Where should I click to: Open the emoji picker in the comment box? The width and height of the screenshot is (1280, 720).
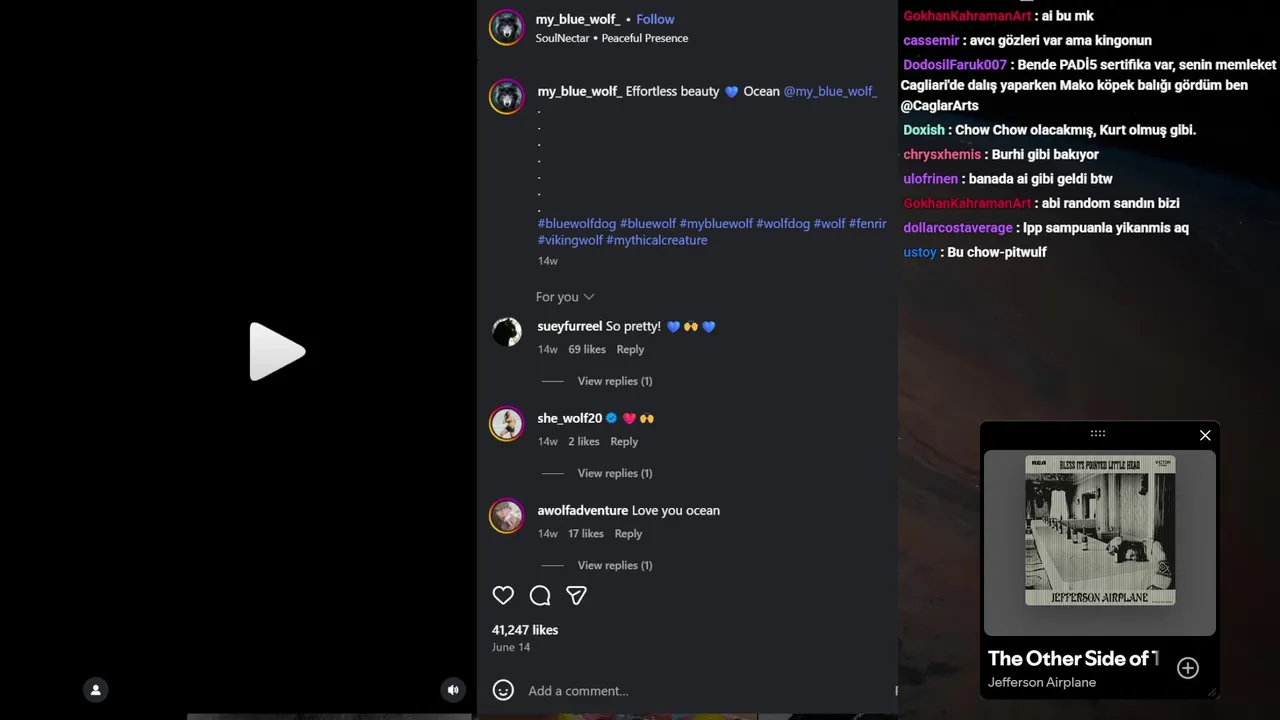point(503,690)
